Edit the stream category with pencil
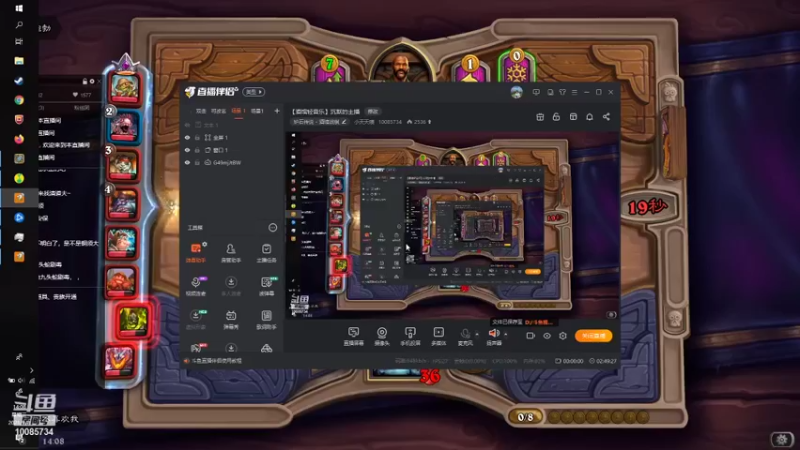This screenshot has width=800, height=450. point(344,122)
